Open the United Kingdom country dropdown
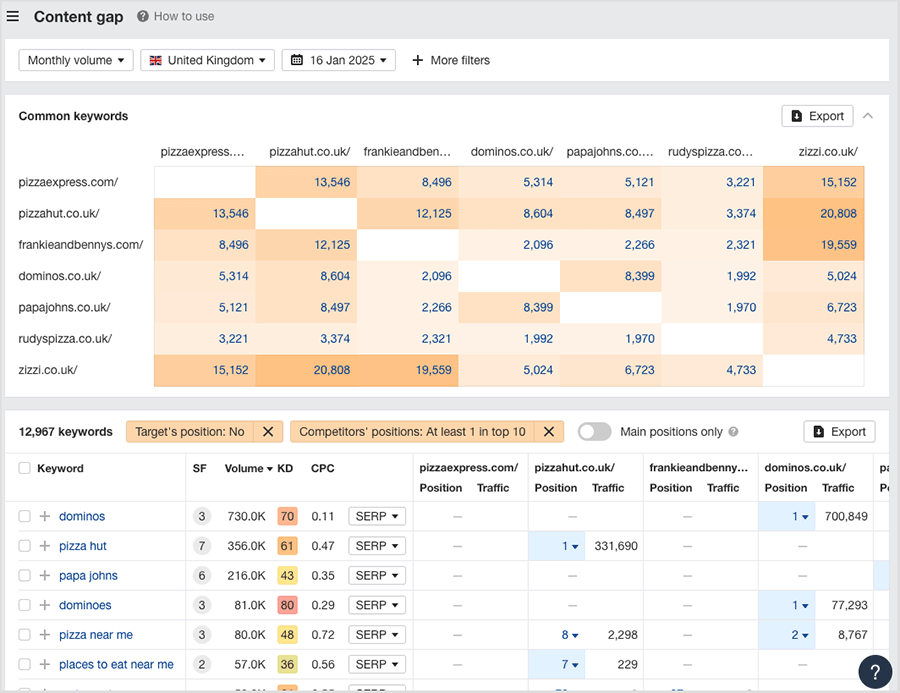This screenshot has height=693, width=900. click(207, 60)
